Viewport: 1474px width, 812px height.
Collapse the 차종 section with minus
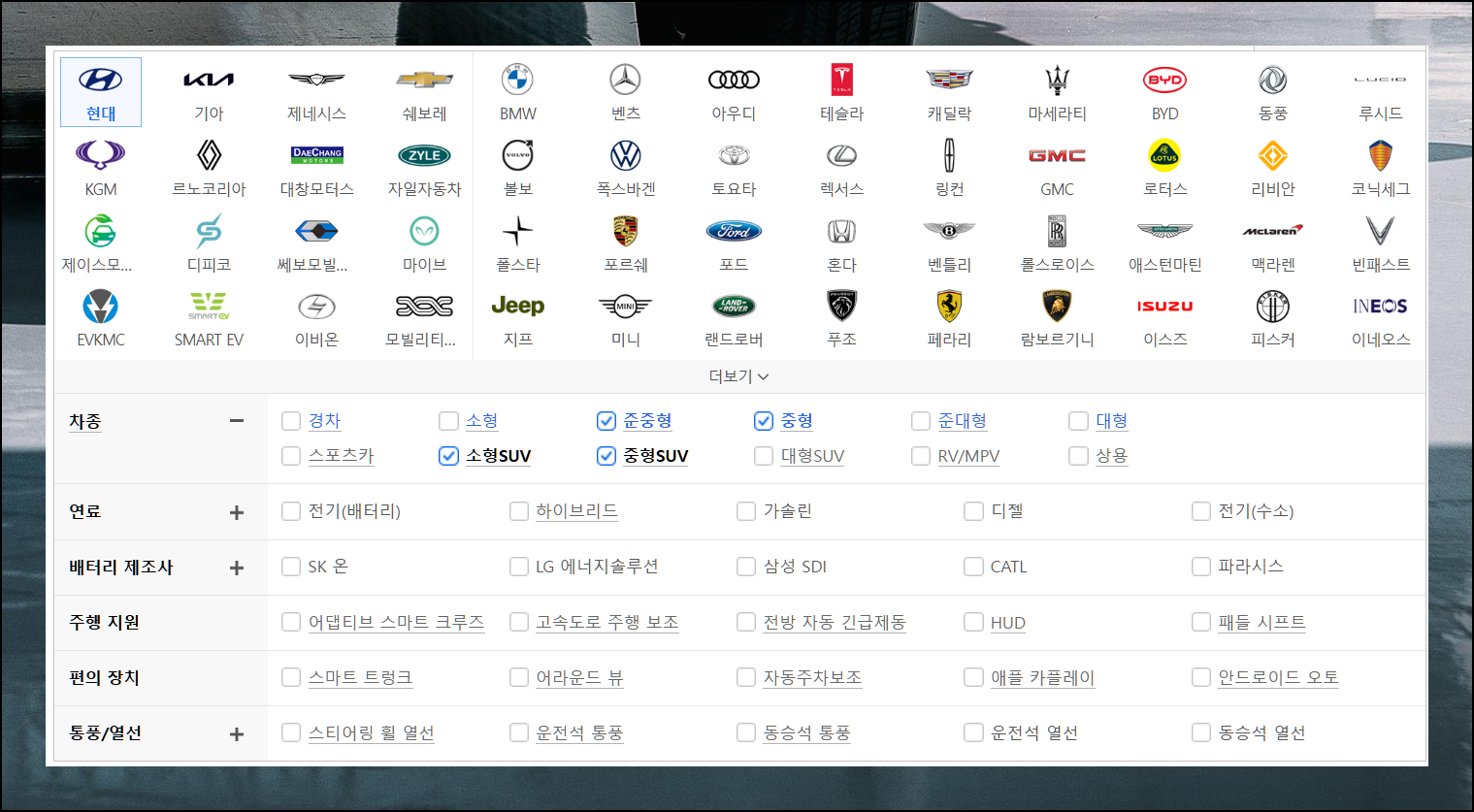[237, 421]
